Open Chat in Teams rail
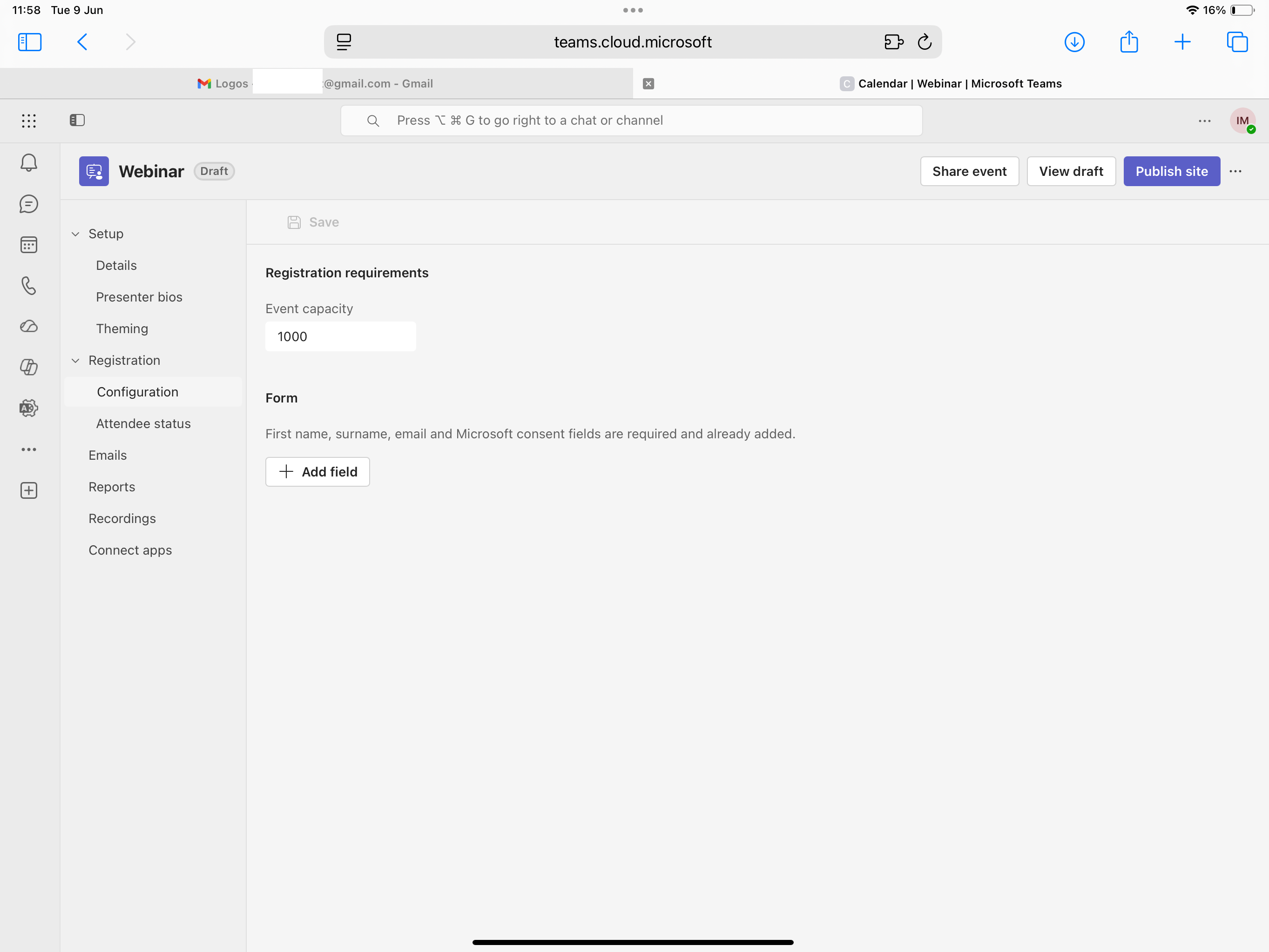Screen dimensions: 1269x952 [x=29, y=204]
